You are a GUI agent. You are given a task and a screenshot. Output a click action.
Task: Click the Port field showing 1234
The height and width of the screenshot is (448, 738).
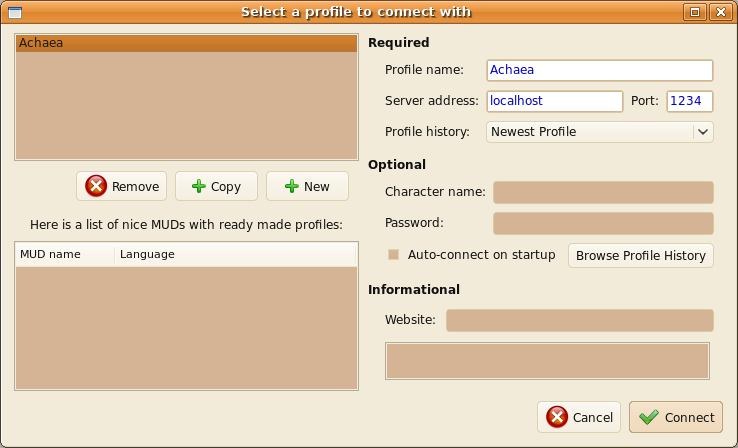(x=690, y=101)
